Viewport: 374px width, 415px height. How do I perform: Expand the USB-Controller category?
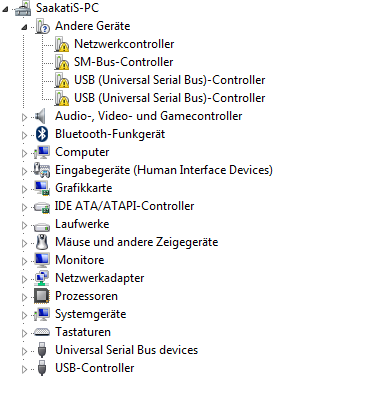(x=24, y=369)
